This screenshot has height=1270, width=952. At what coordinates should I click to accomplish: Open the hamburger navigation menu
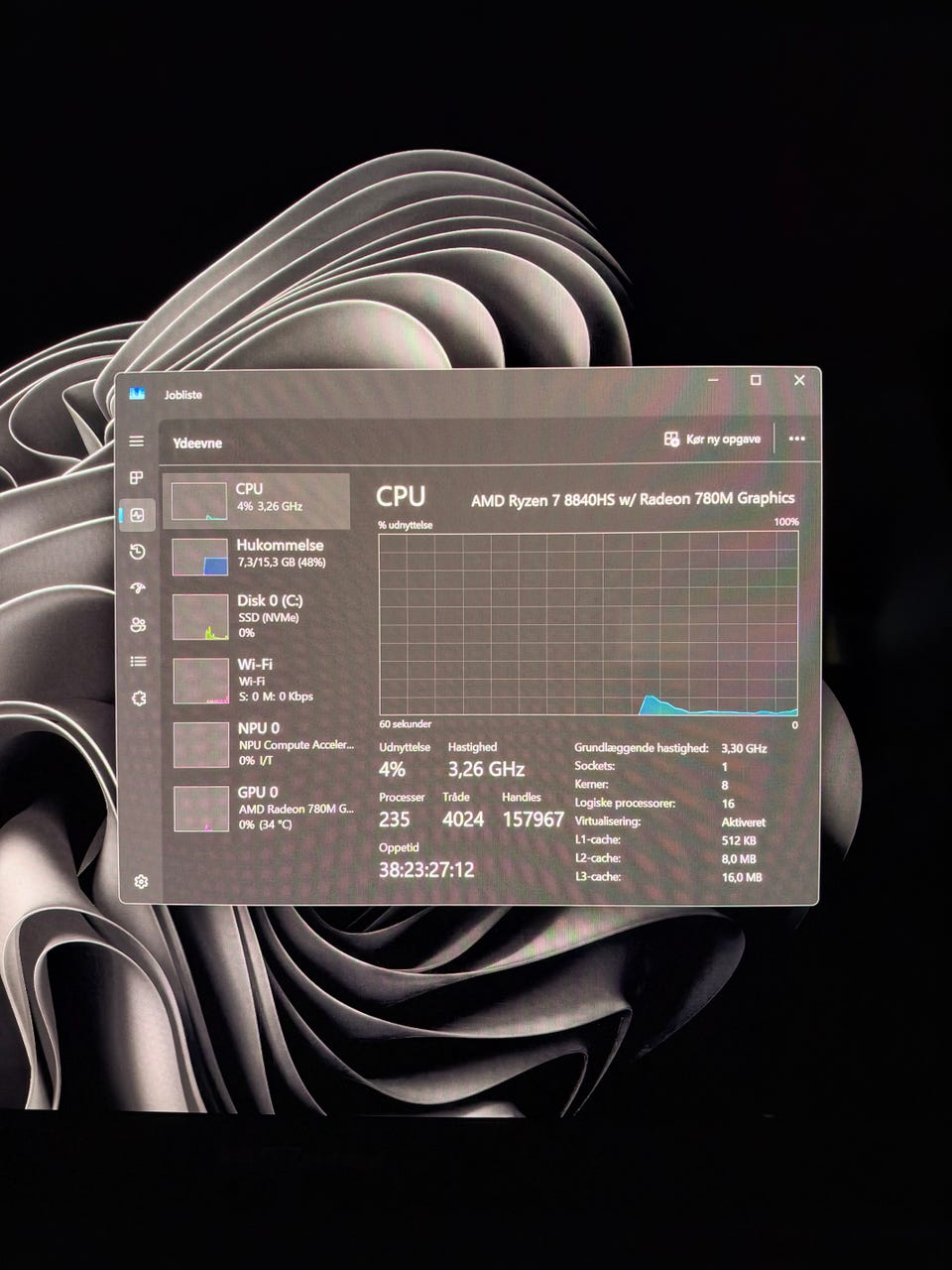pos(137,442)
